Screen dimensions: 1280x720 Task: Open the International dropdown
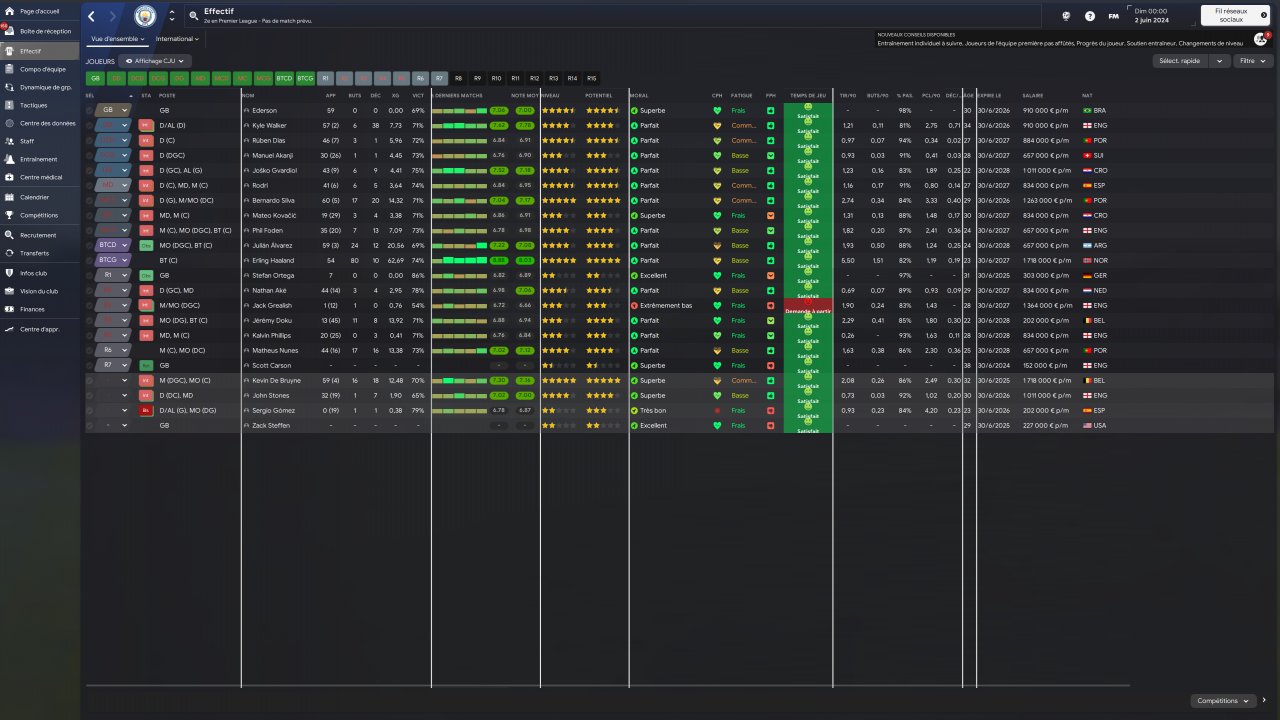[177, 39]
